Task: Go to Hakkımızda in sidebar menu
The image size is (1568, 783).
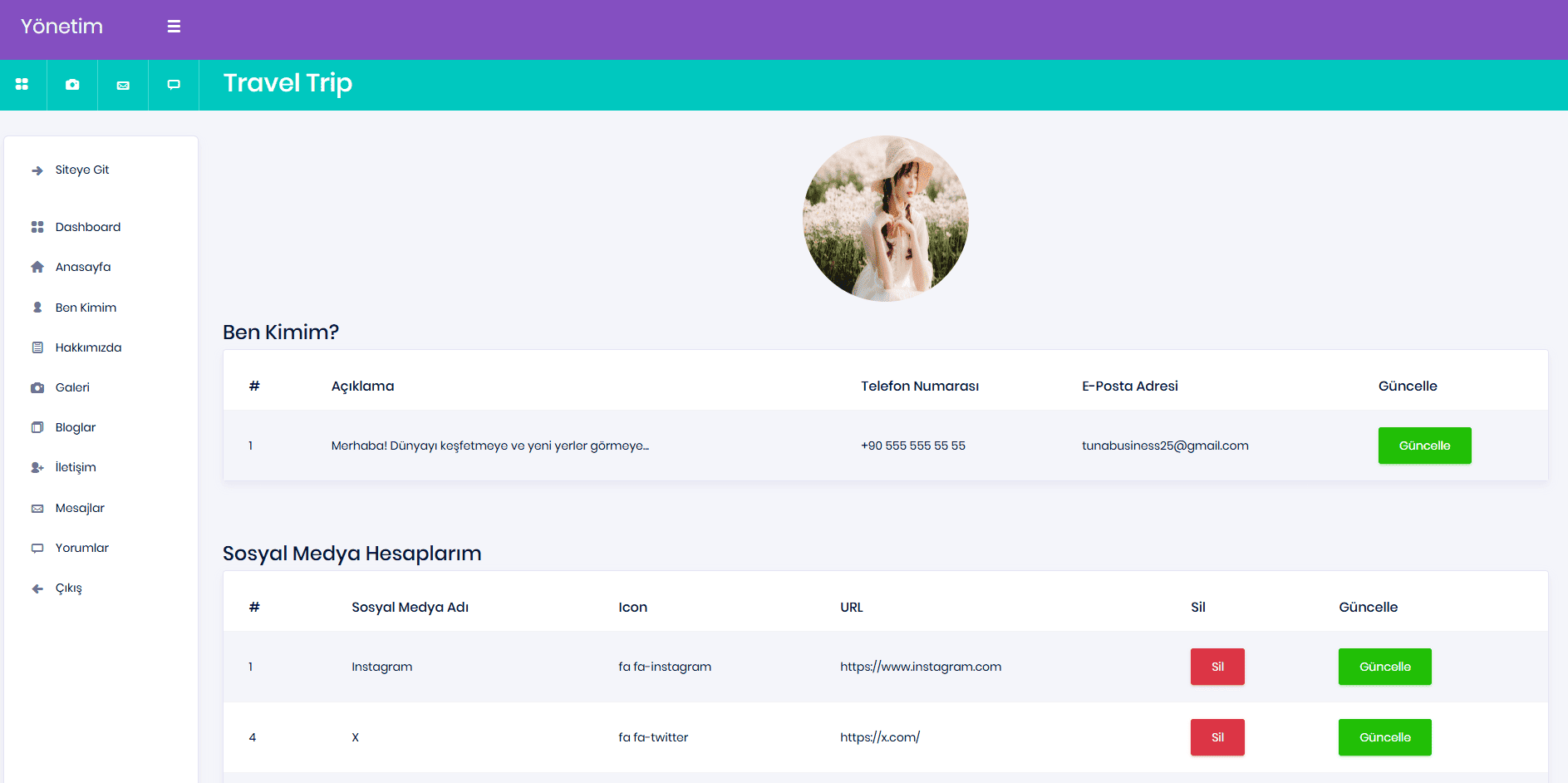Action: coord(88,347)
